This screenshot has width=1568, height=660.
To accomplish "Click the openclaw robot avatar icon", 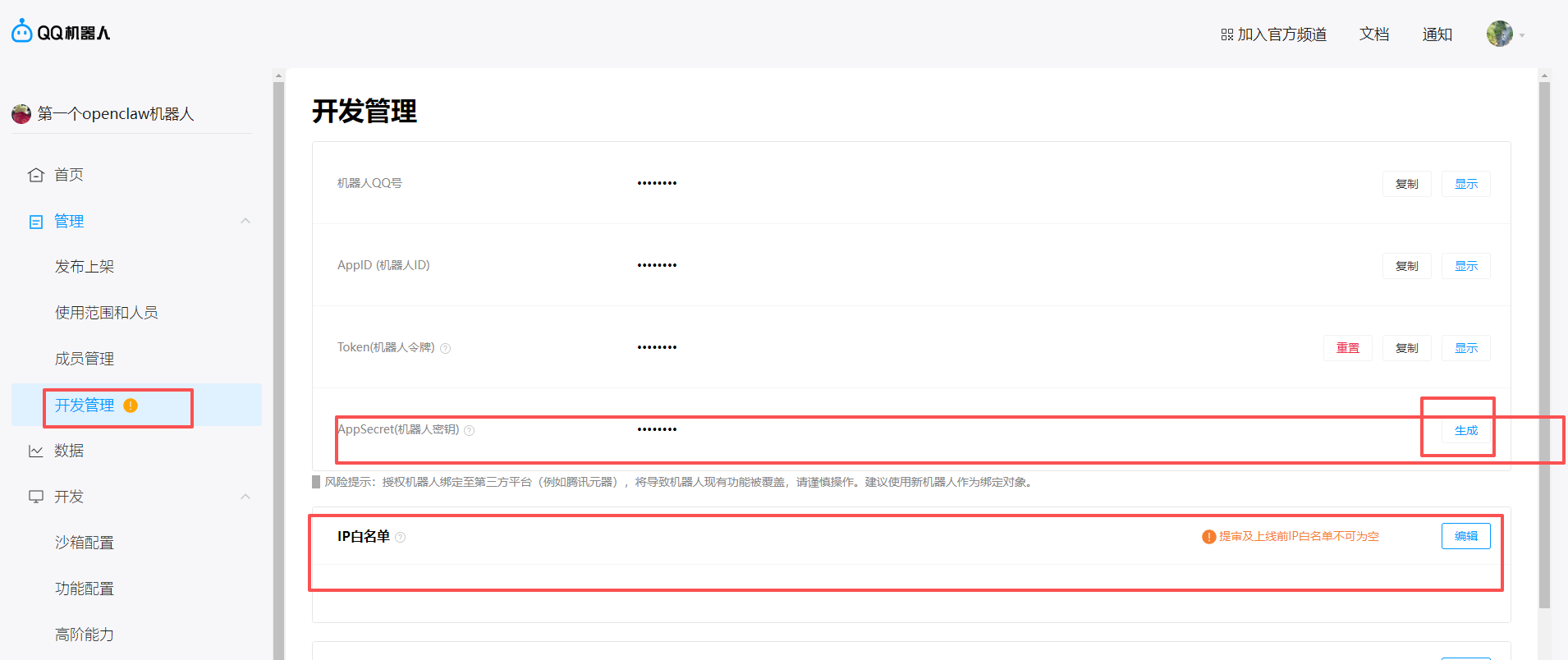I will tap(21, 114).
